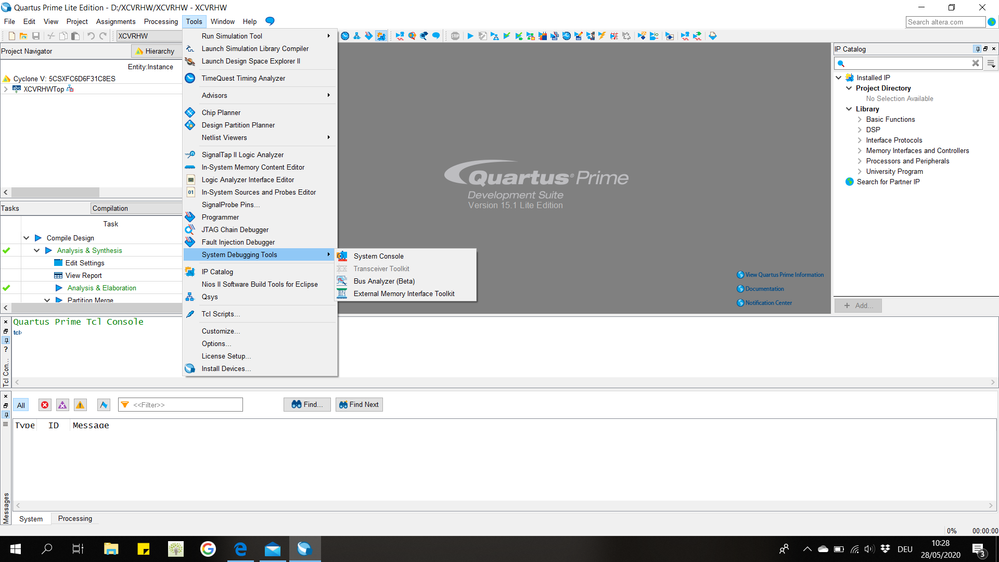The width and height of the screenshot is (999, 562).
Task: Toggle critical warning messages filter (purple triangle)
Action: point(62,405)
